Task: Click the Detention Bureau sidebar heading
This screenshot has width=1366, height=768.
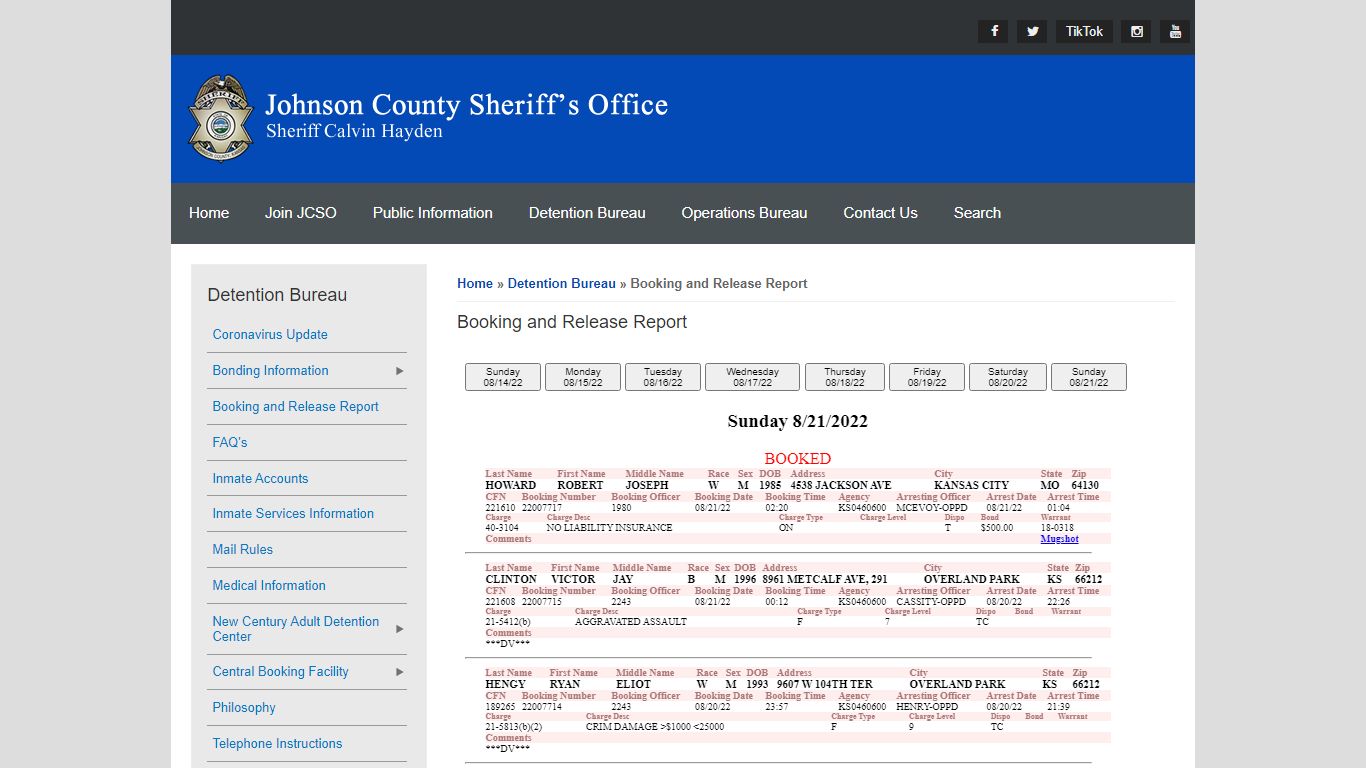Action: tap(277, 295)
